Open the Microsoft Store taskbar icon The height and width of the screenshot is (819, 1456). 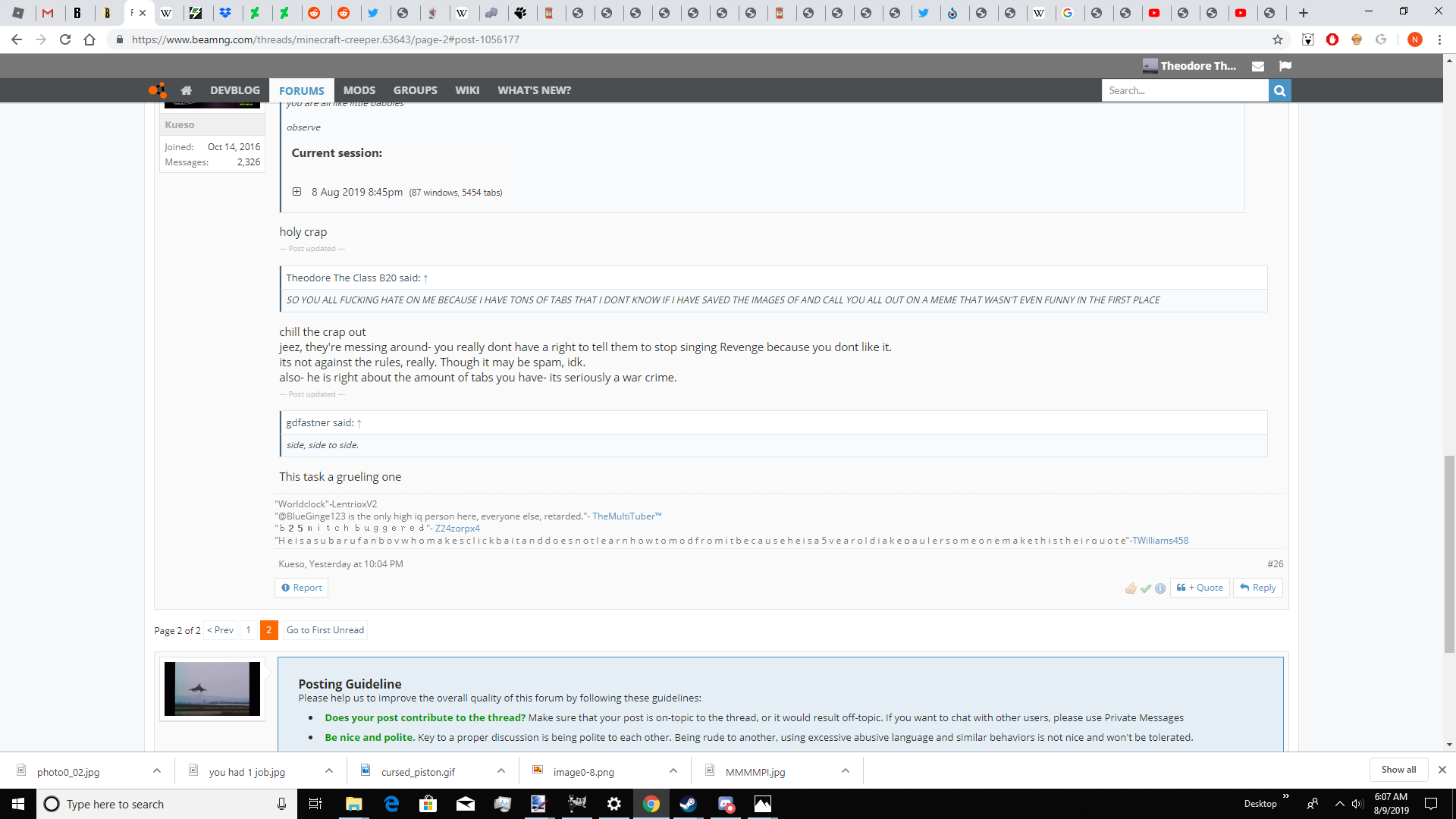pos(428,804)
